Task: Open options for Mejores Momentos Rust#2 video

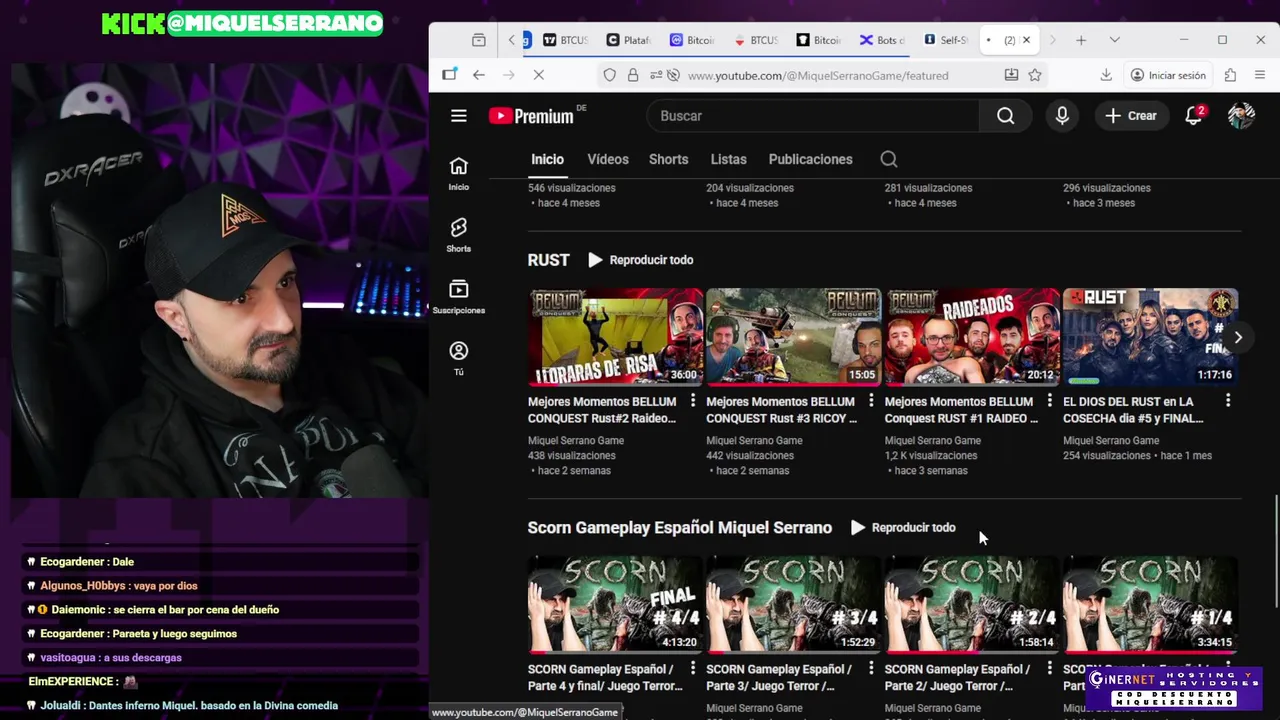Action: (x=692, y=401)
